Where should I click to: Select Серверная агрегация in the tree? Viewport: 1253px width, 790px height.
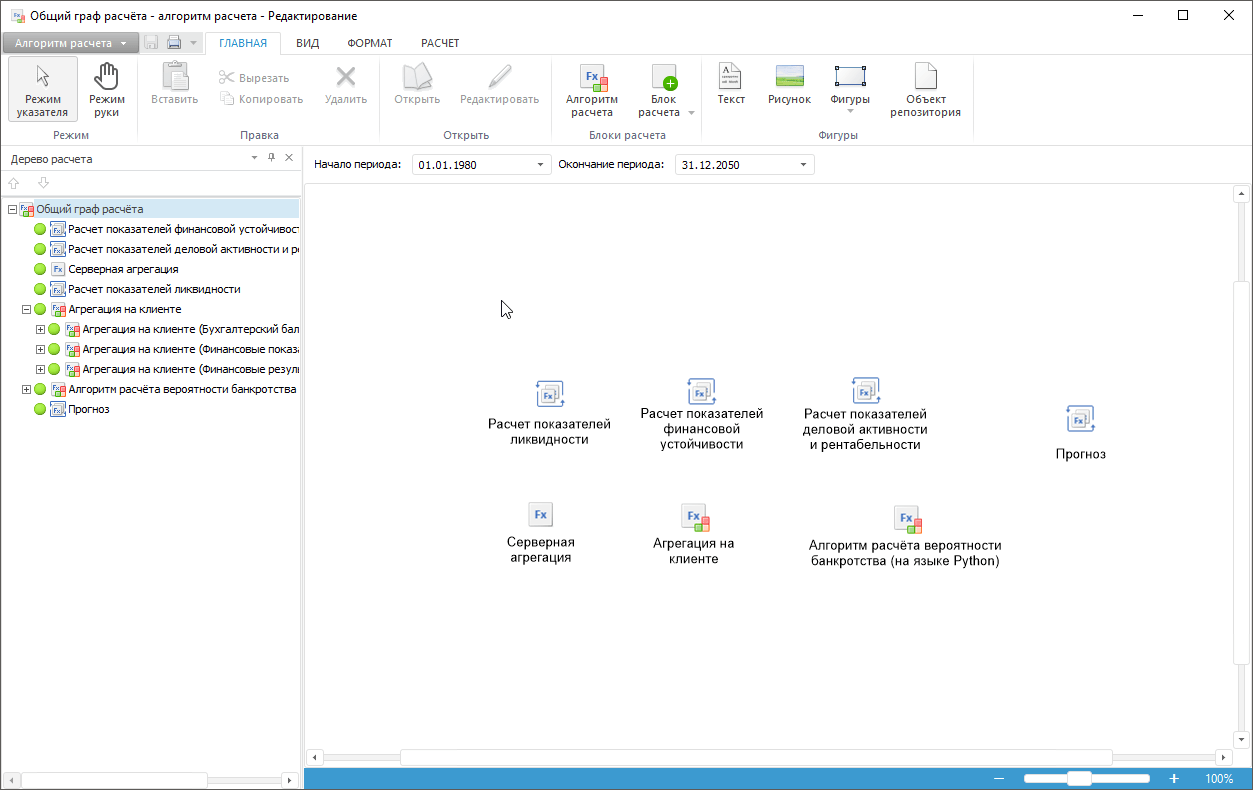124,269
